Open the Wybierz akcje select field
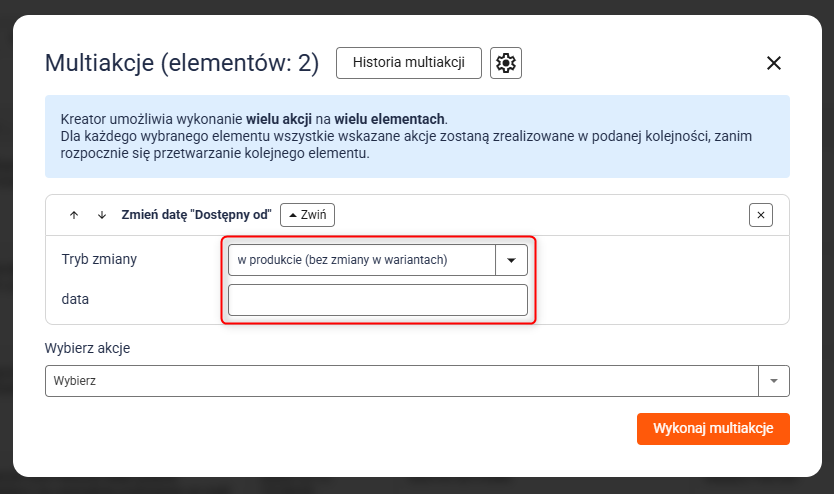 point(402,381)
